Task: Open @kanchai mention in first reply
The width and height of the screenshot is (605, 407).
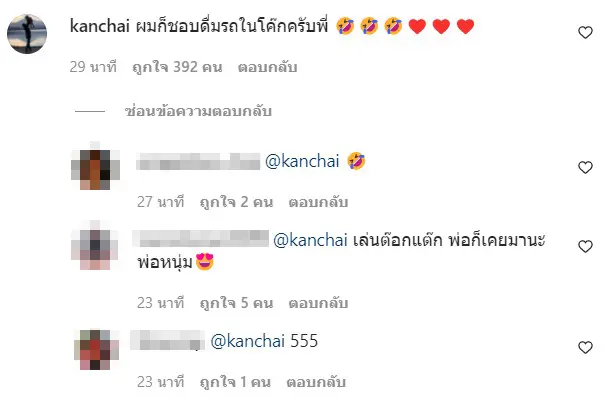Action: 302,161
